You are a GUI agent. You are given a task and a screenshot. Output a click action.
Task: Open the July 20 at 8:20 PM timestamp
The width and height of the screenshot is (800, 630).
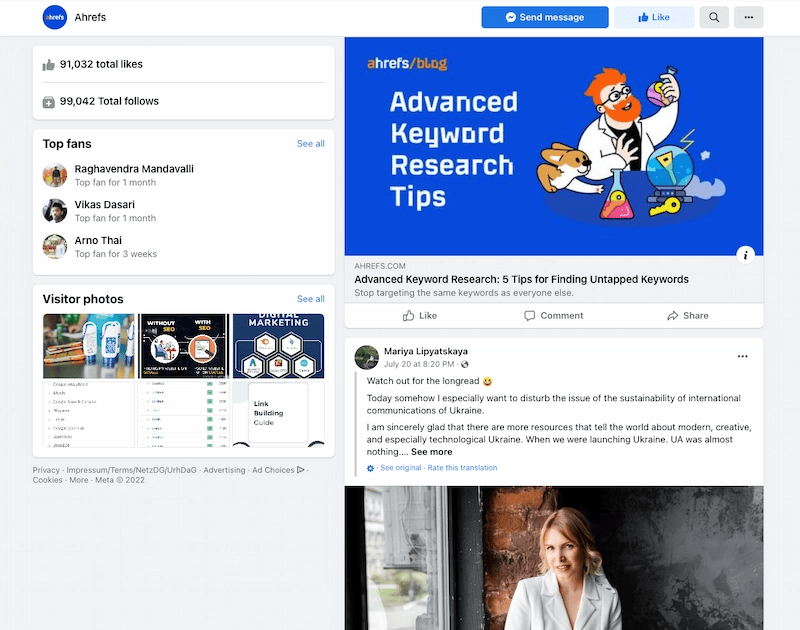419,364
